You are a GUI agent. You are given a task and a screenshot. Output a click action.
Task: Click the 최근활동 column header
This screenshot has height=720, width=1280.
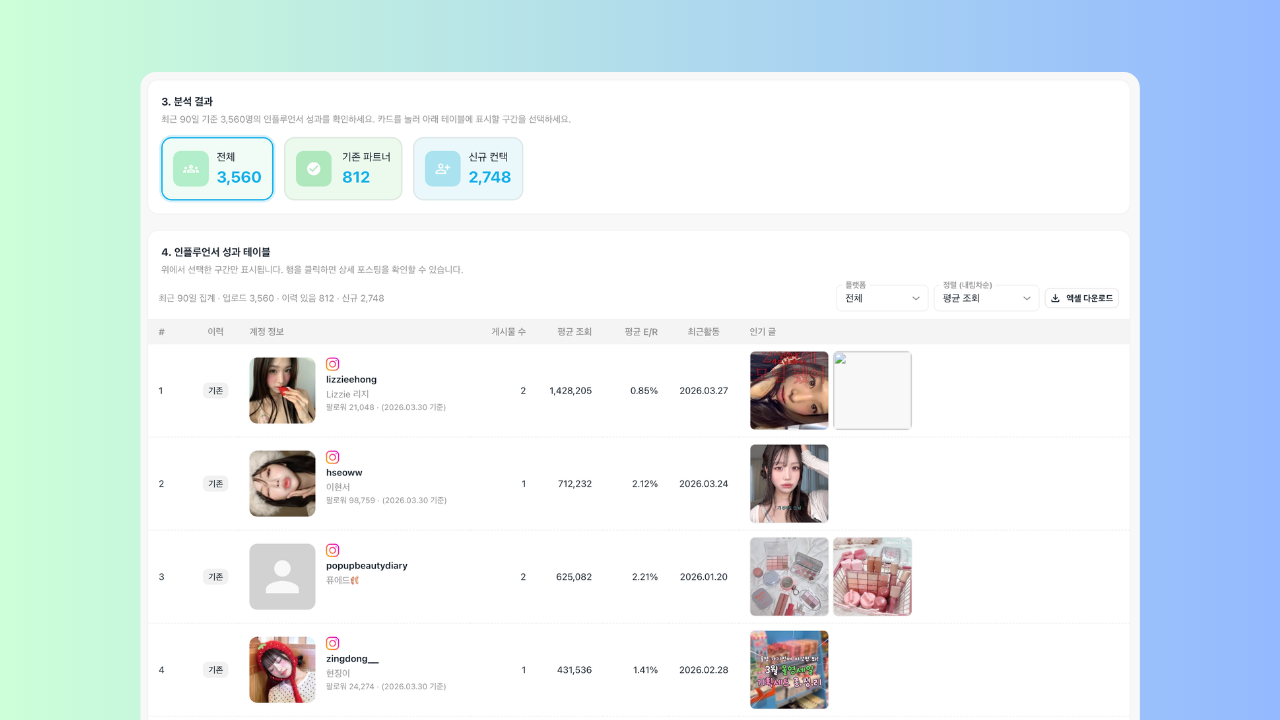point(703,332)
